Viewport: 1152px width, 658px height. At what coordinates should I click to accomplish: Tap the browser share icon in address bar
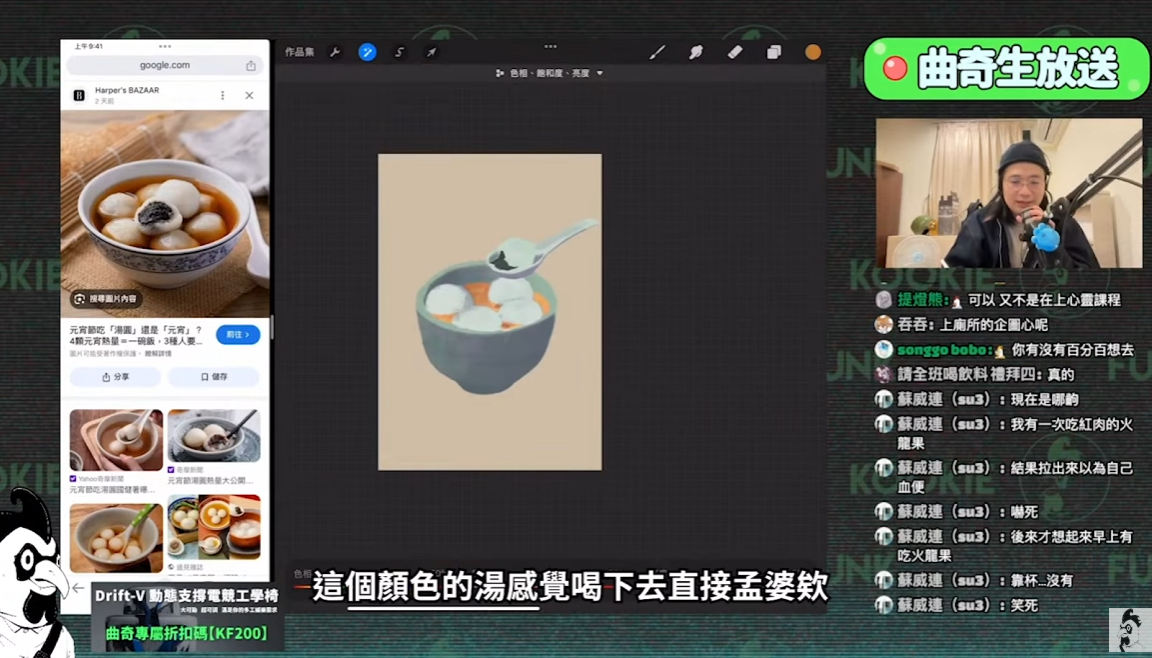pyautogui.click(x=251, y=65)
